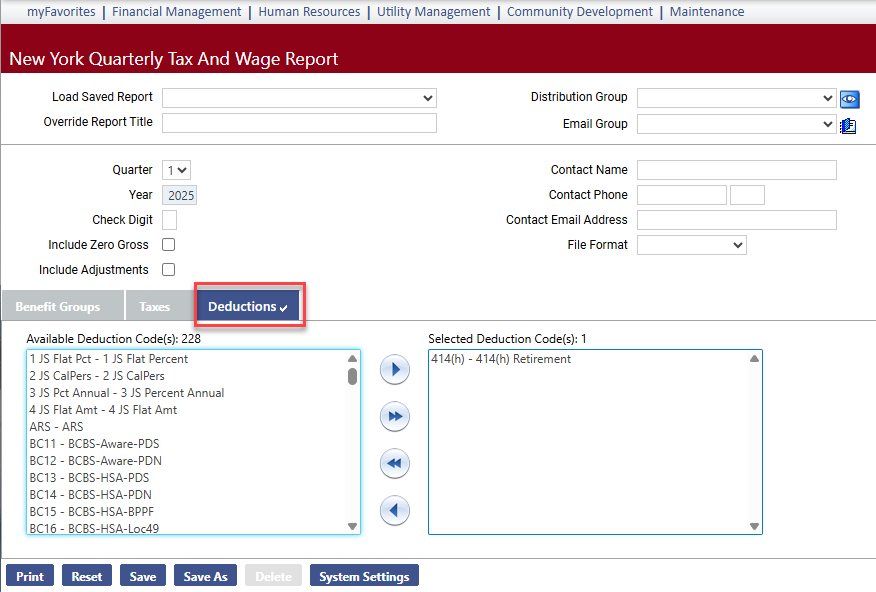Expand the Load Saved Report dropdown
876x592 pixels.
coord(299,98)
